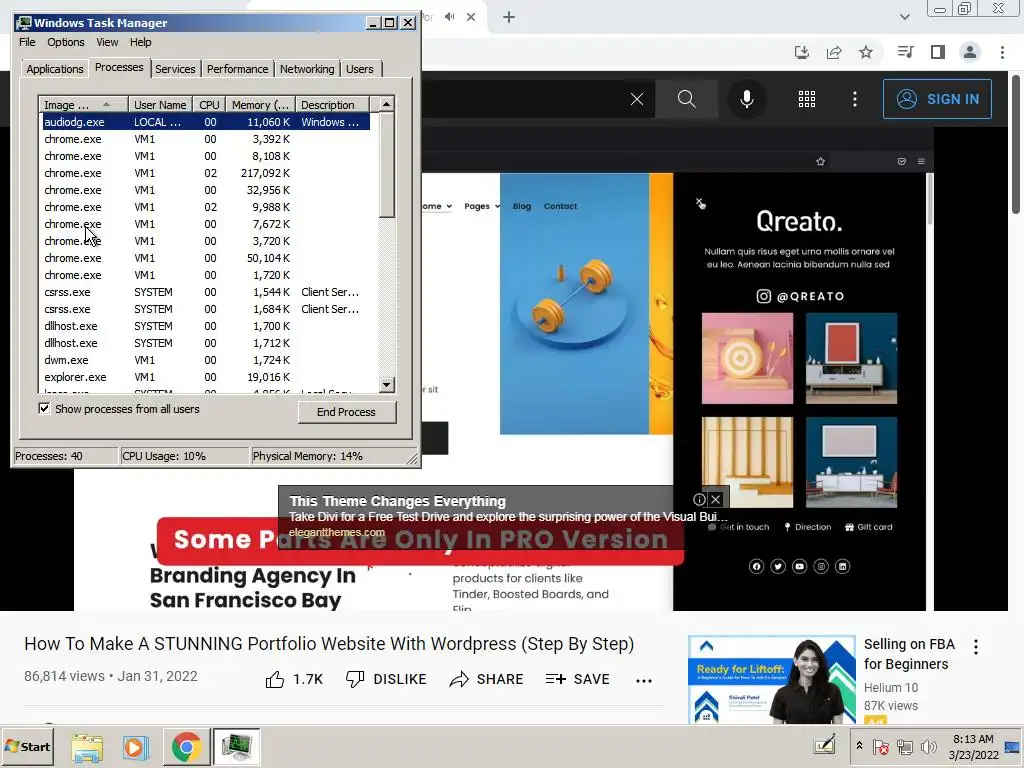Switch to the Services tab
Viewport: 1024px width, 768px height.
click(175, 69)
